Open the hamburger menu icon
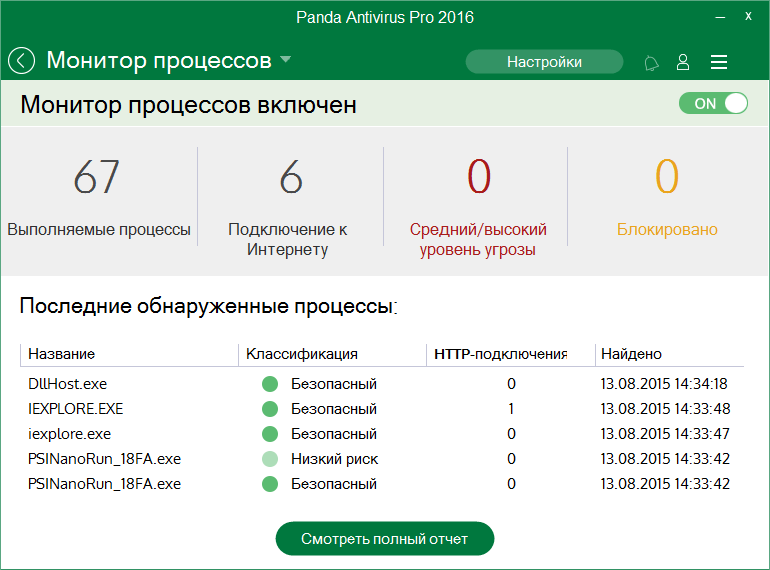The image size is (770, 570). point(719,62)
